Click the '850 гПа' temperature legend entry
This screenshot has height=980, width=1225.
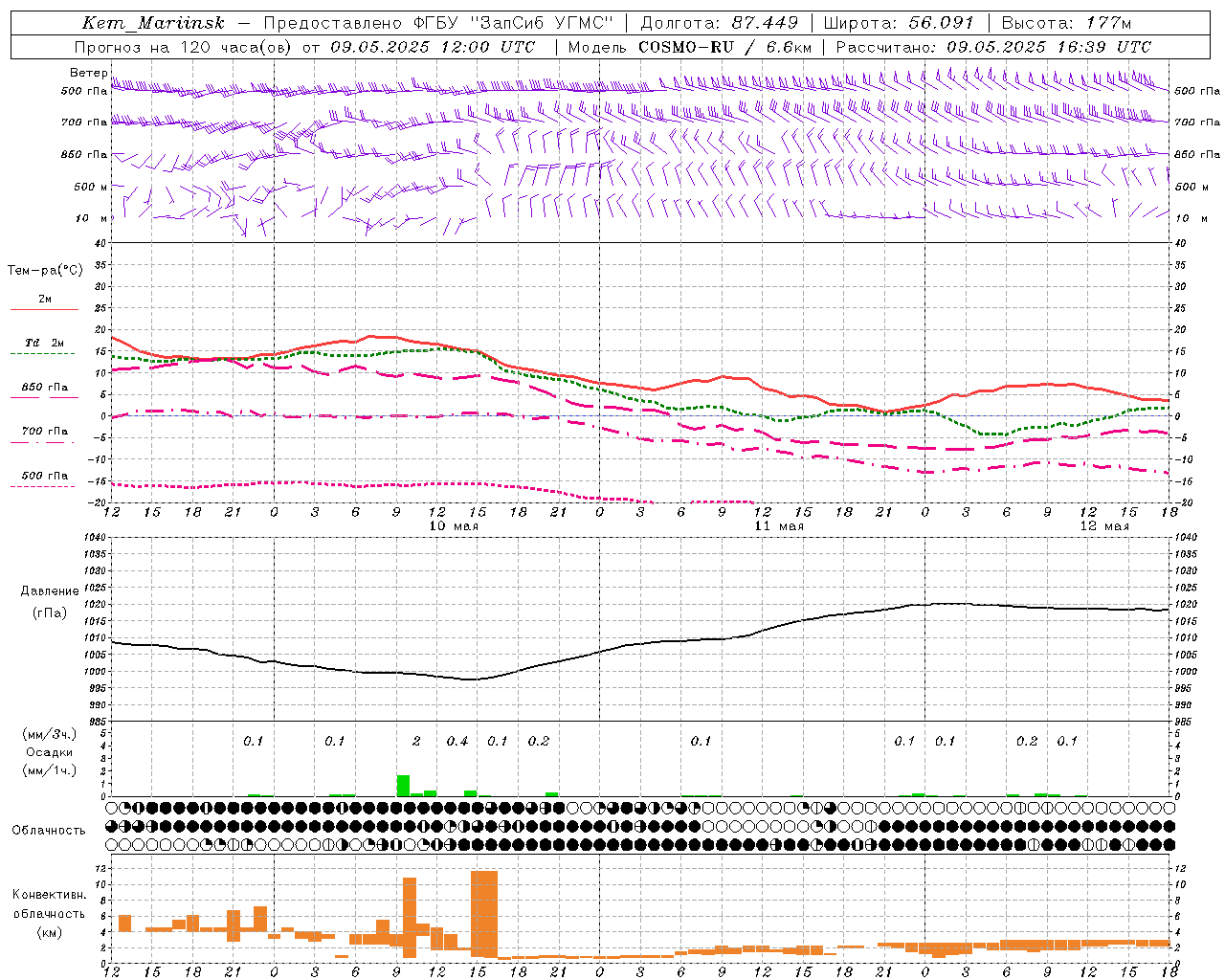pos(45,388)
